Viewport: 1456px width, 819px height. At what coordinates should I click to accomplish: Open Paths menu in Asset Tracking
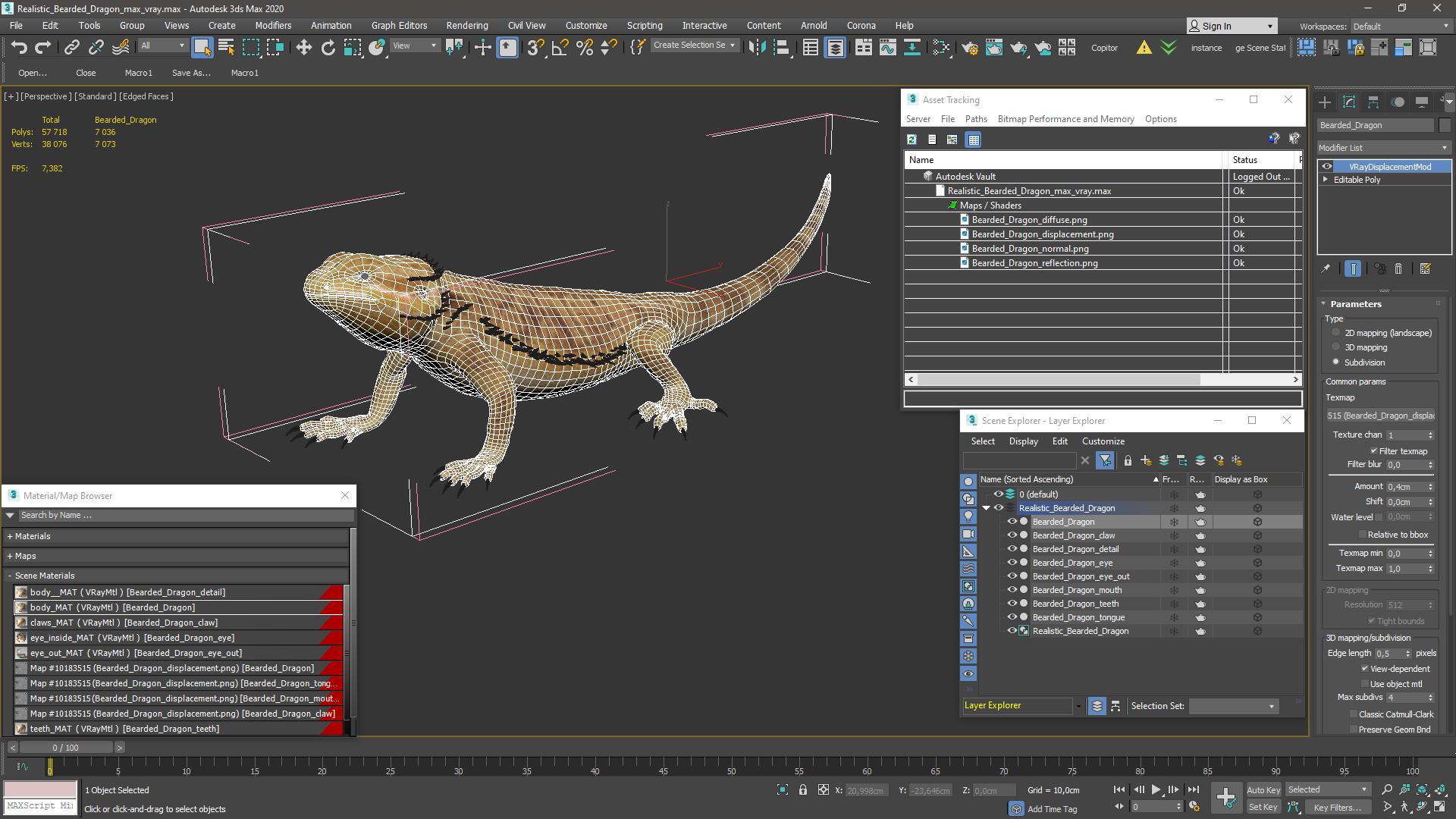pos(976,119)
